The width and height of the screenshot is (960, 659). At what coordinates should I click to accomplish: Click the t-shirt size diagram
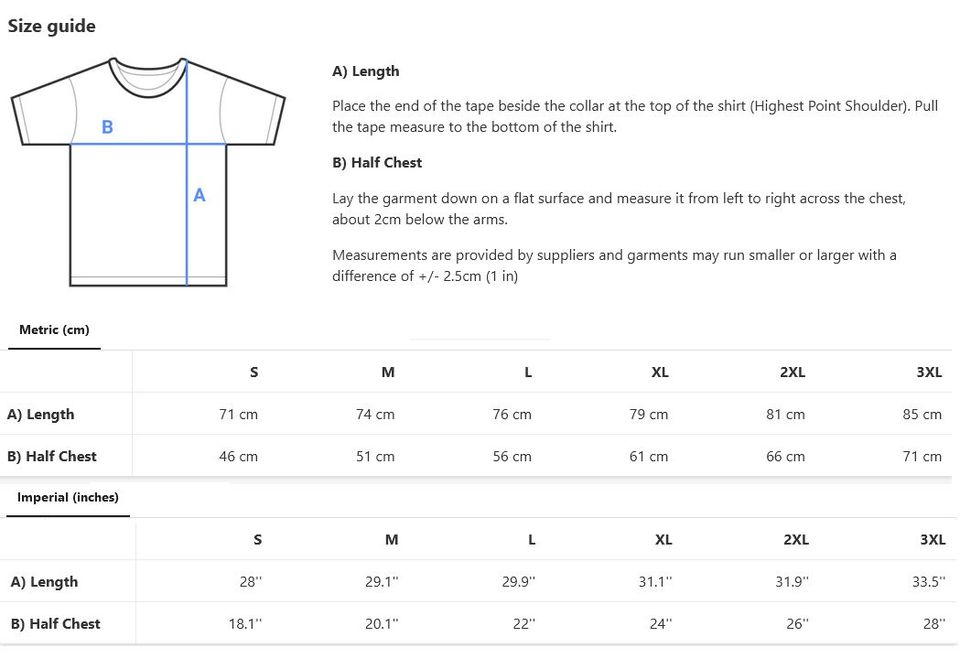pos(148,172)
